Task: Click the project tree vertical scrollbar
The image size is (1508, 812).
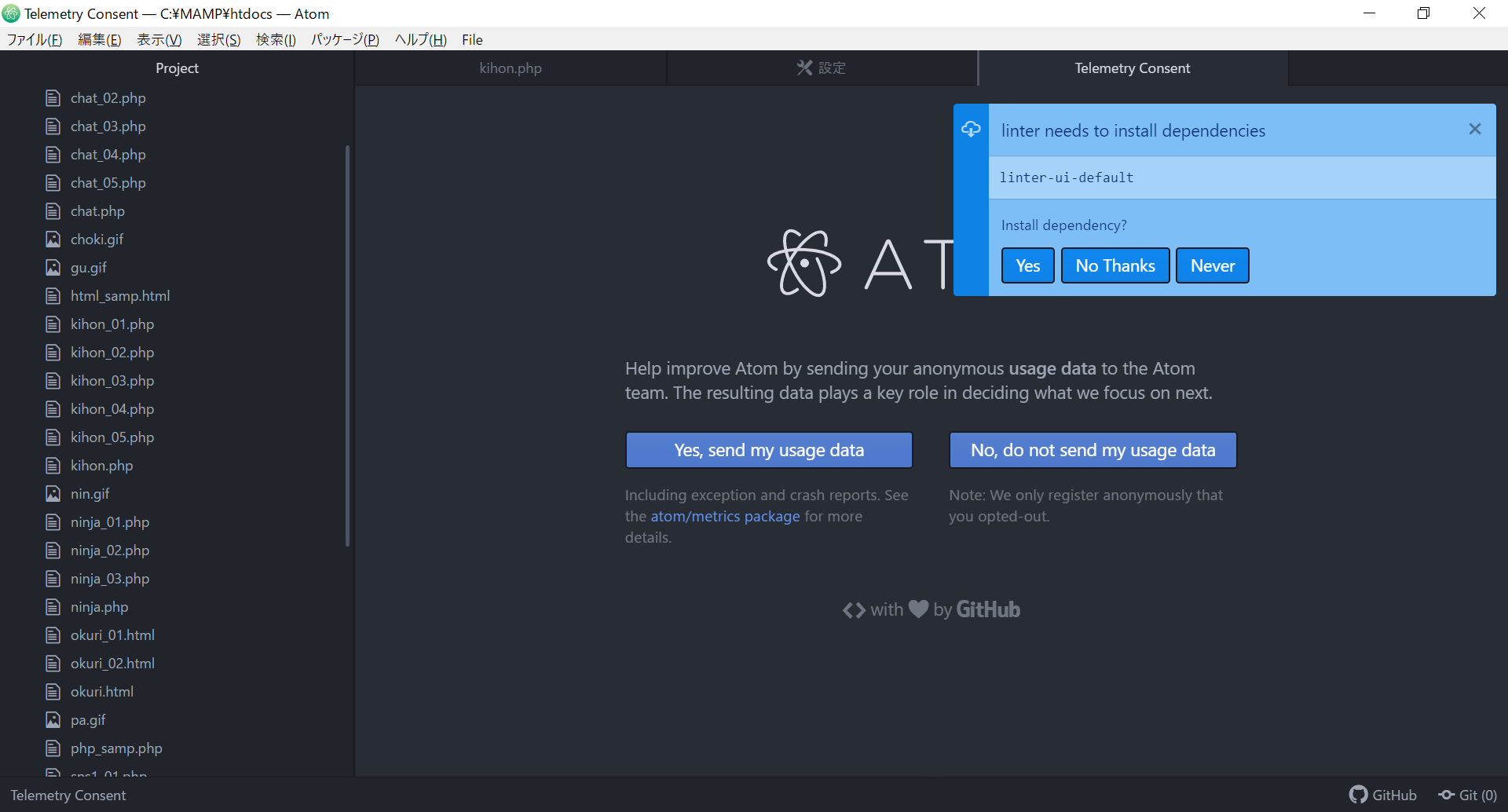Action: 347,346
